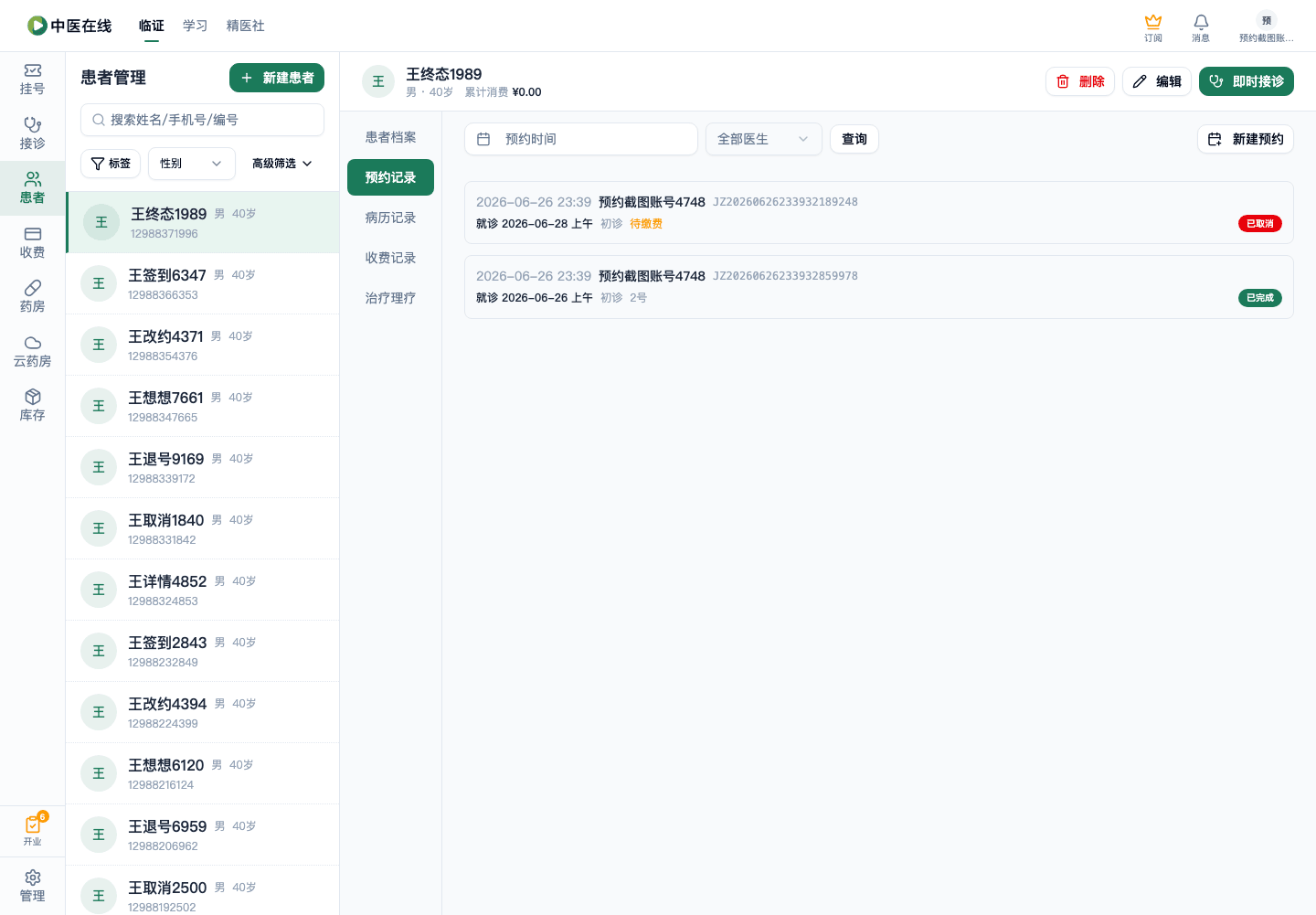Open the 病历记录 tab
The image size is (1316, 915).
[390, 218]
